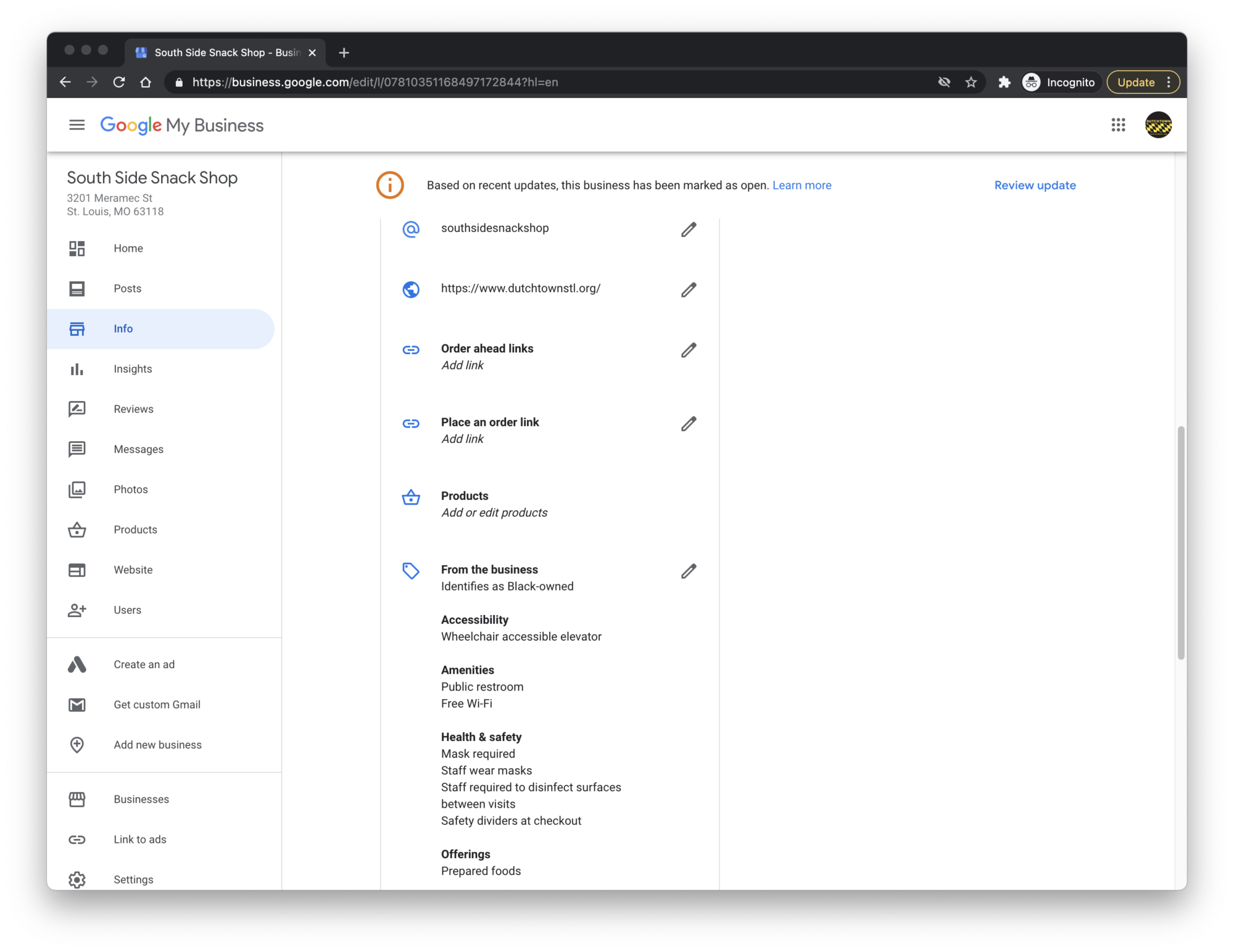The width and height of the screenshot is (1234, 952).
Task: Select Info in sidebar
Action: (x=160, y=329)
